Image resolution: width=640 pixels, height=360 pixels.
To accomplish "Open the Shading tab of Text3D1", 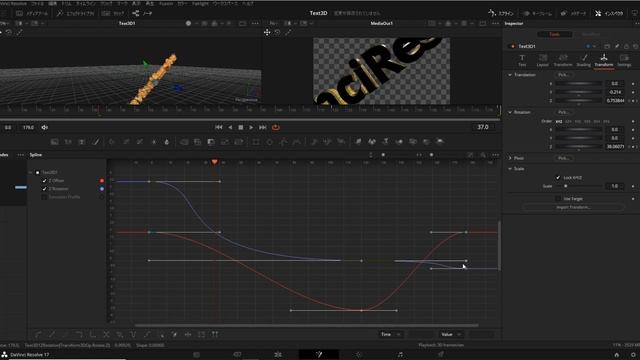I will click(x=583, y=60).
